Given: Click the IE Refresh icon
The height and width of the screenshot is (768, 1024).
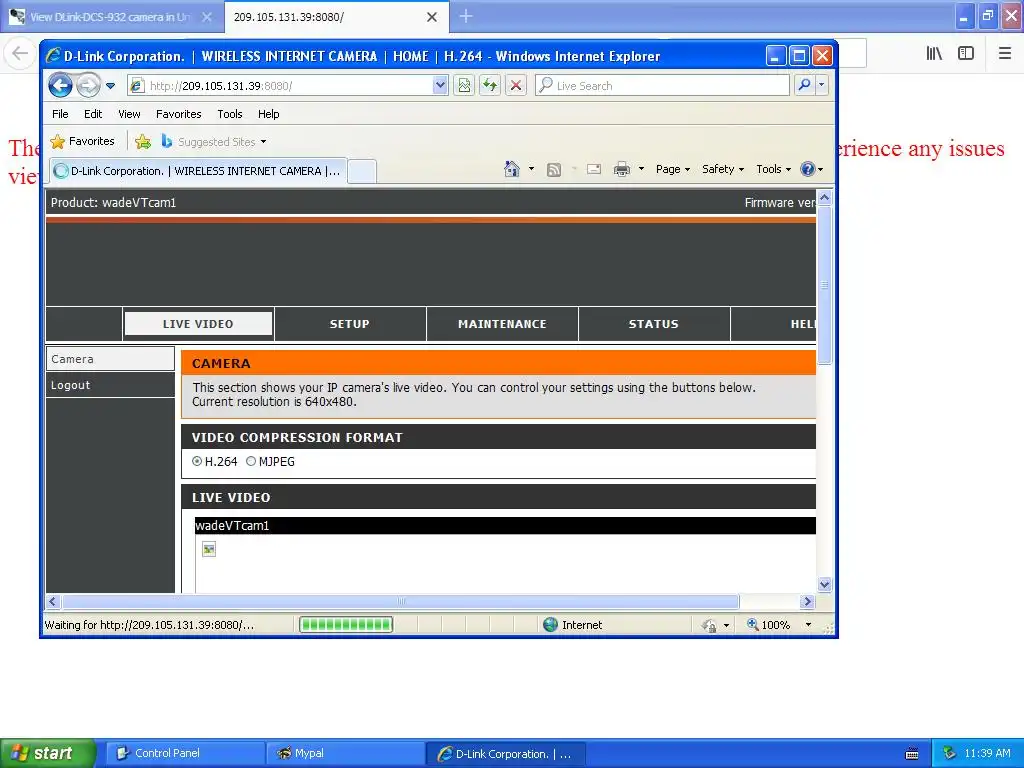Looking at the screenshot, I should tap(490, 85).
